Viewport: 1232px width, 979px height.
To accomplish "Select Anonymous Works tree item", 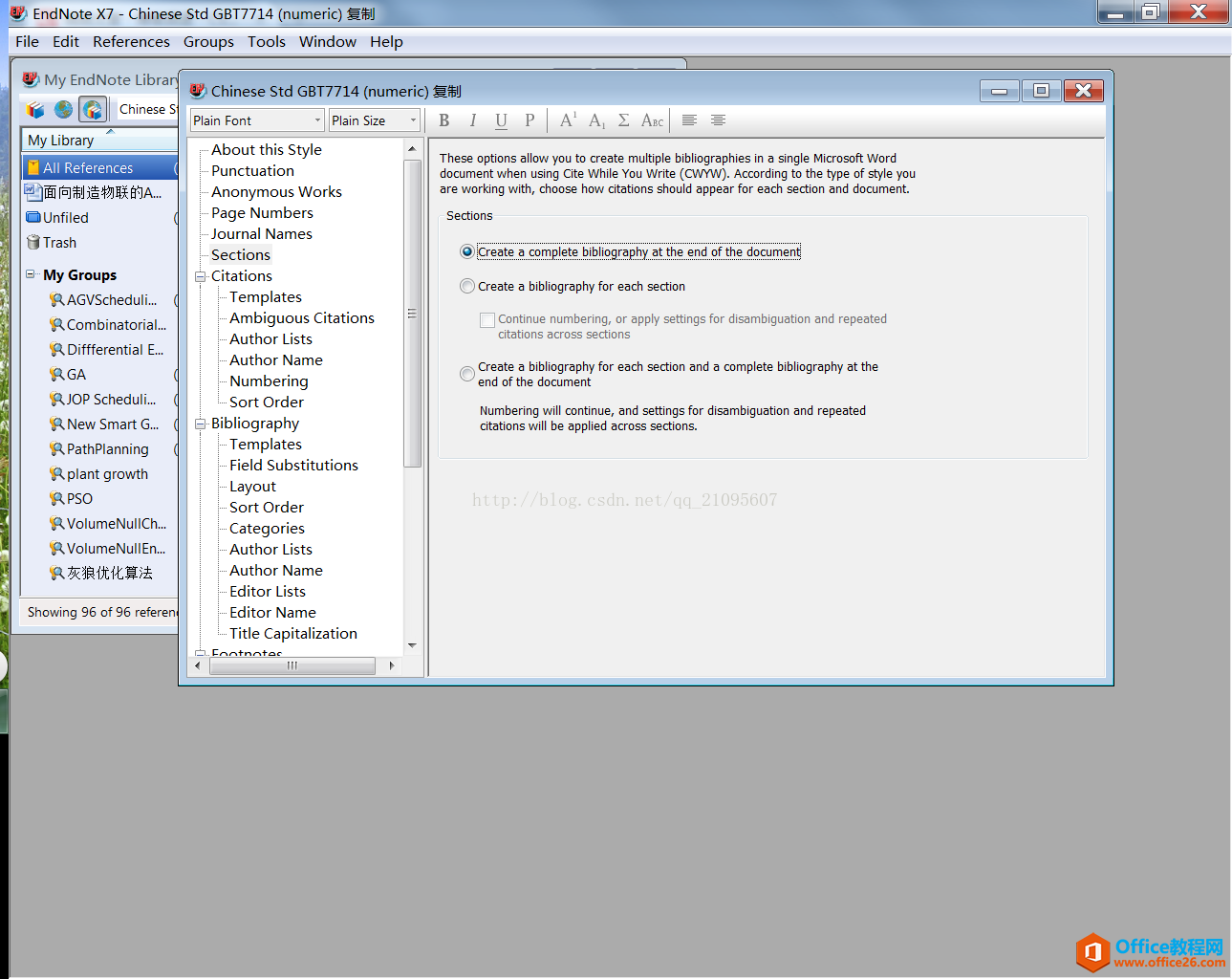I will tap(276, 192).
